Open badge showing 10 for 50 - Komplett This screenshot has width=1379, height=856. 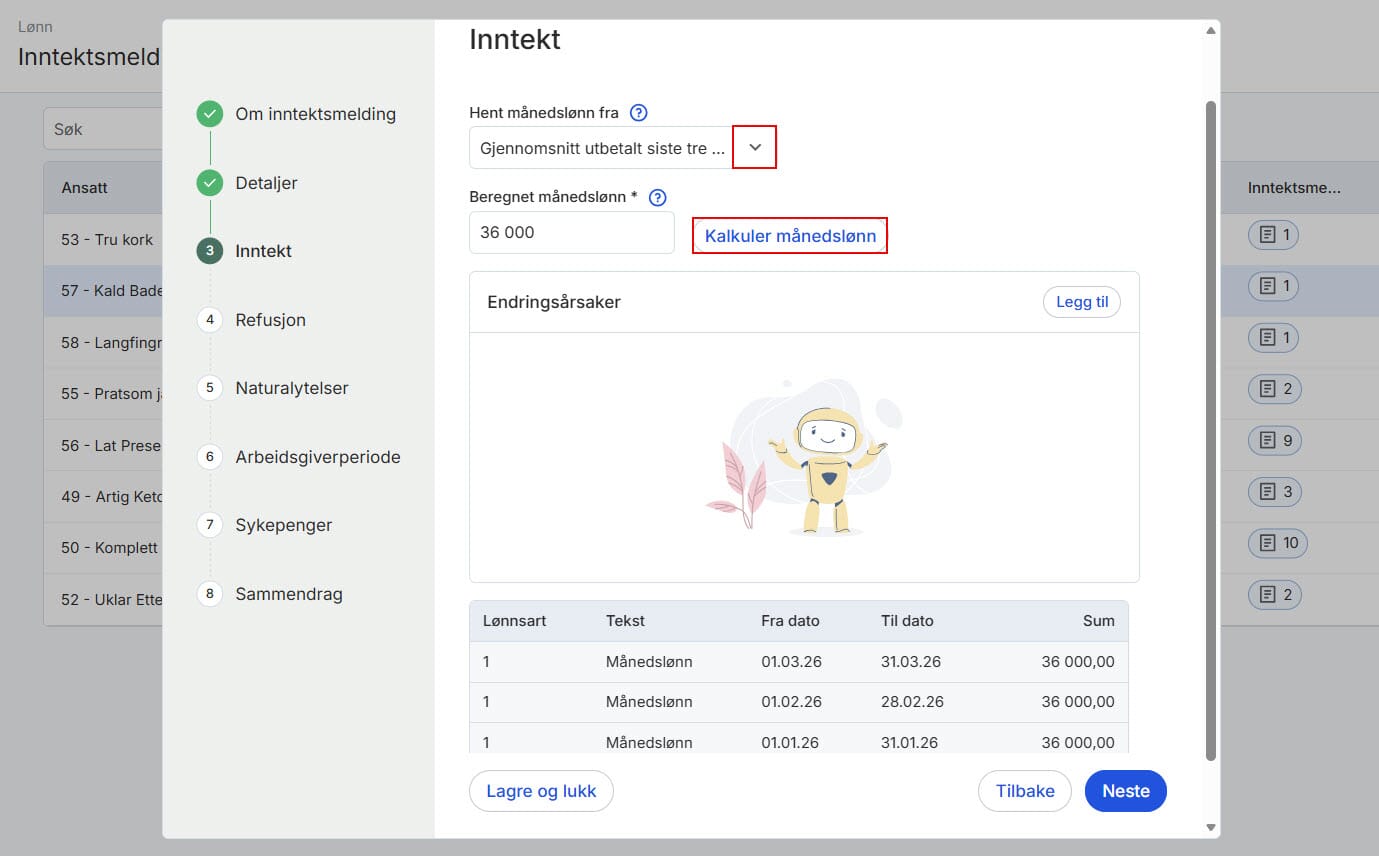tap(1278, 543)
